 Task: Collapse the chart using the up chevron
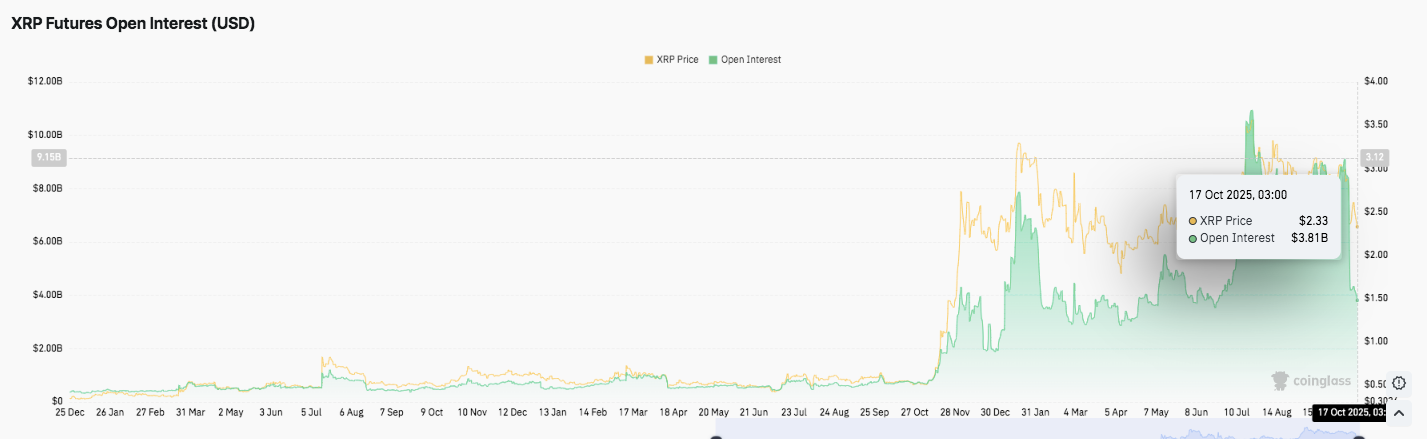pos(1398,413)
